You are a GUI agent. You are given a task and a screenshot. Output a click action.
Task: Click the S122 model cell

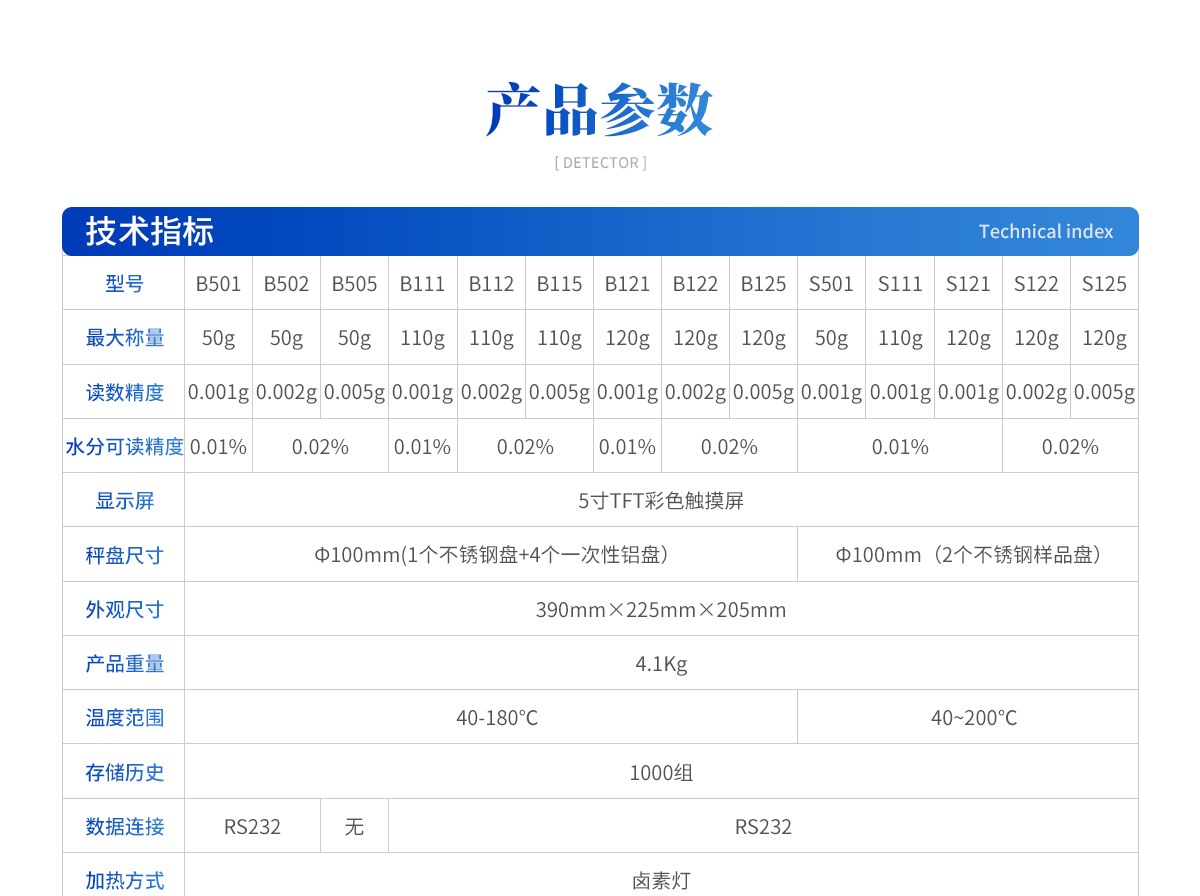click(1036, 284)
